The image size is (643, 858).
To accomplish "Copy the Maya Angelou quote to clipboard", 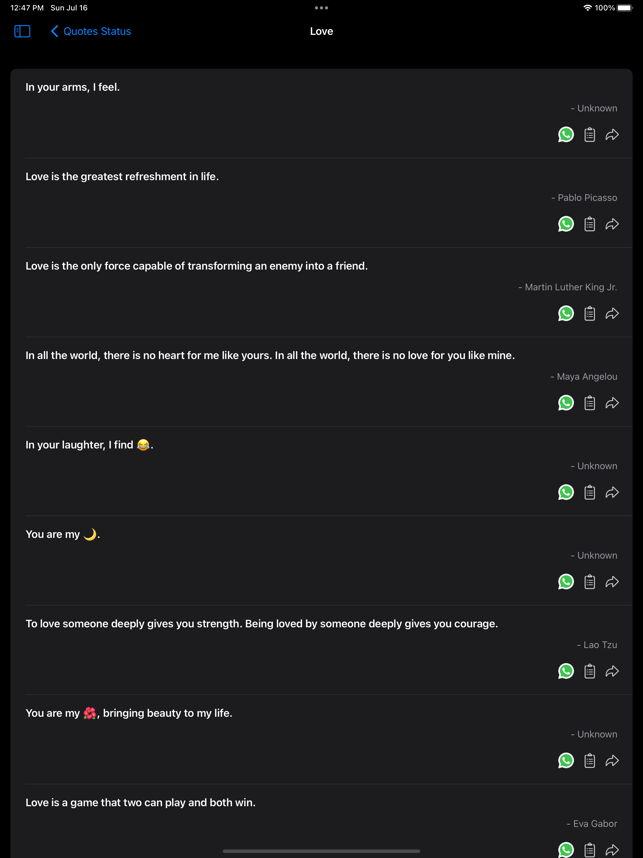I will 589,403.
